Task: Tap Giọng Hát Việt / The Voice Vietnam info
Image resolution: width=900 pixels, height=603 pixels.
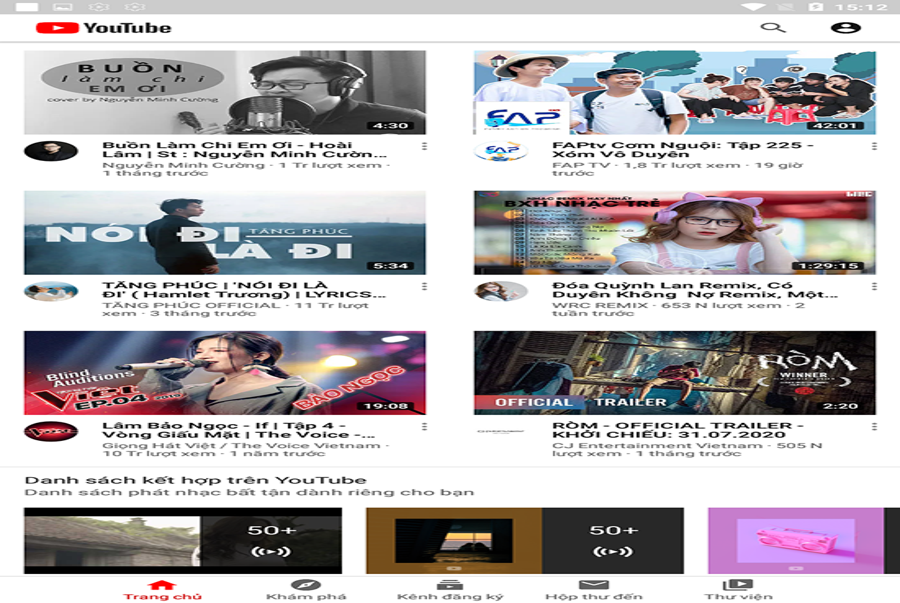Action: click(x=246, y=449)
